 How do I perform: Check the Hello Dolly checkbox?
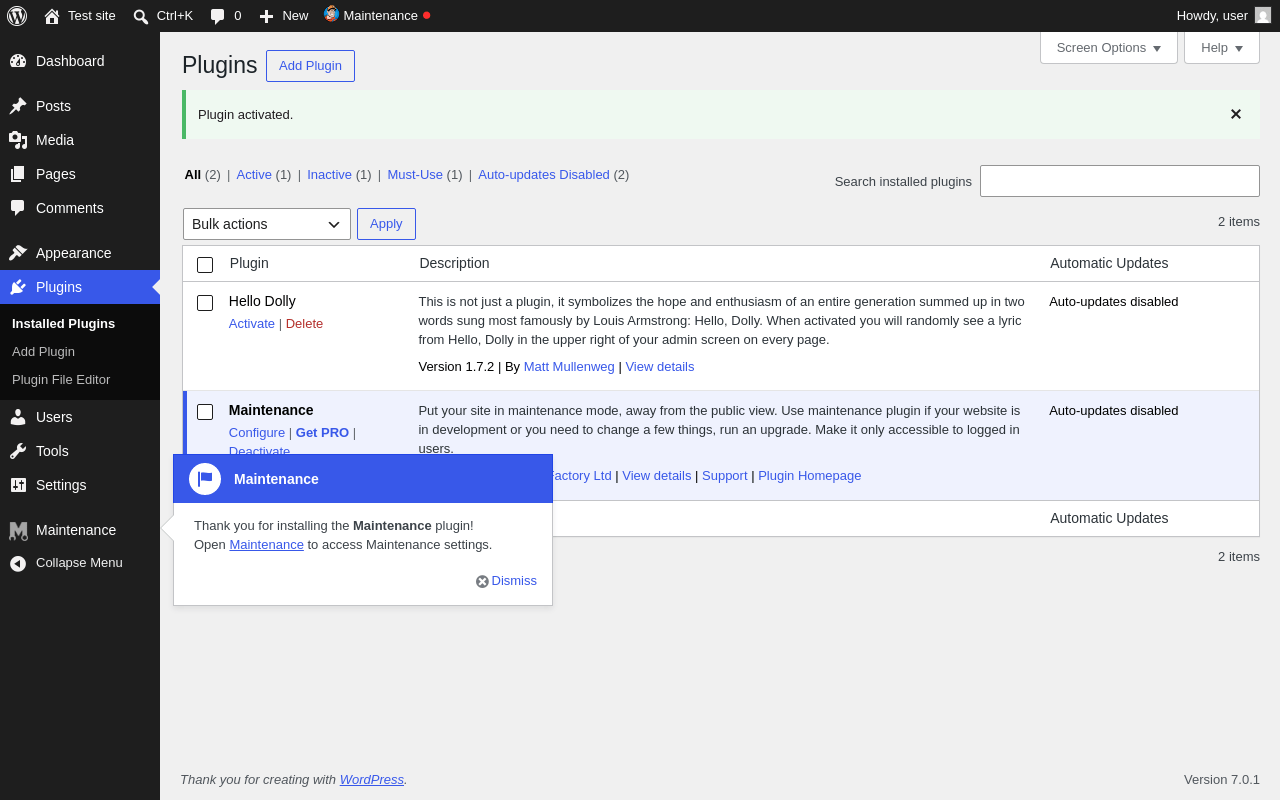point(205,303)
